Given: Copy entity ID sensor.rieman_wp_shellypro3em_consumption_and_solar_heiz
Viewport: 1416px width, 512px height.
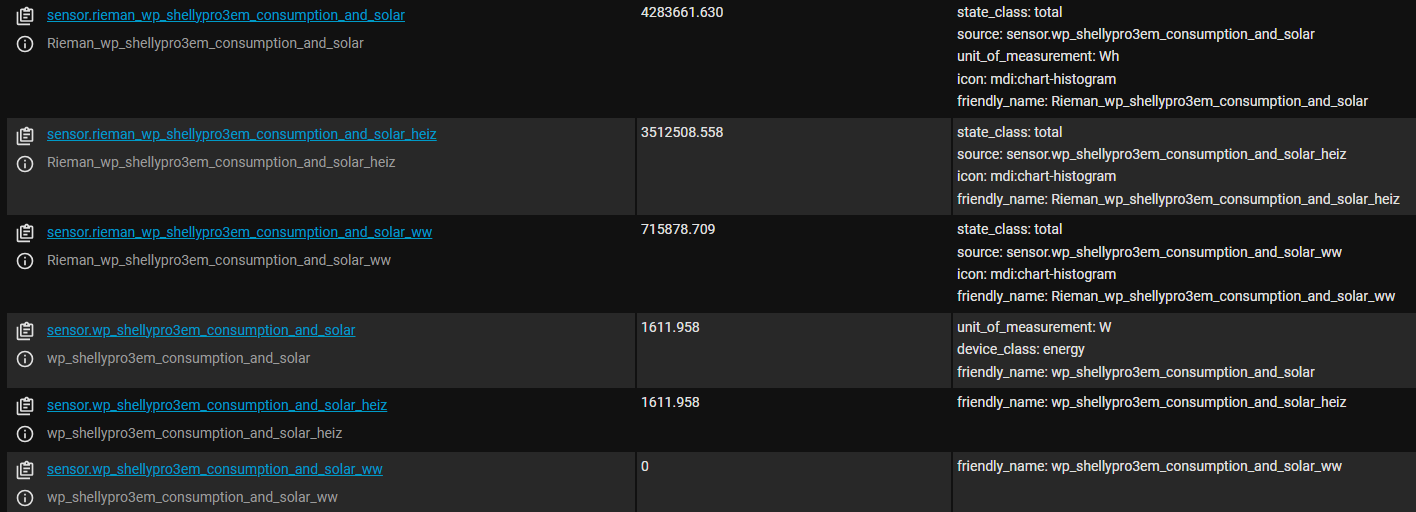Looking at the screenshot, I should click(x=26, y=136).
